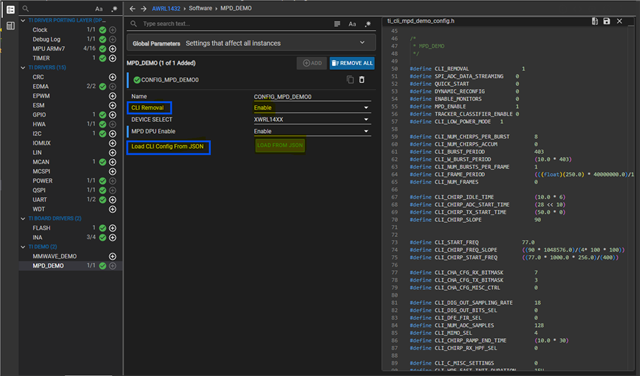Open the CLI Removal dropdown
The width and height of the screenshot is (640, 376).
coord(312,108)
